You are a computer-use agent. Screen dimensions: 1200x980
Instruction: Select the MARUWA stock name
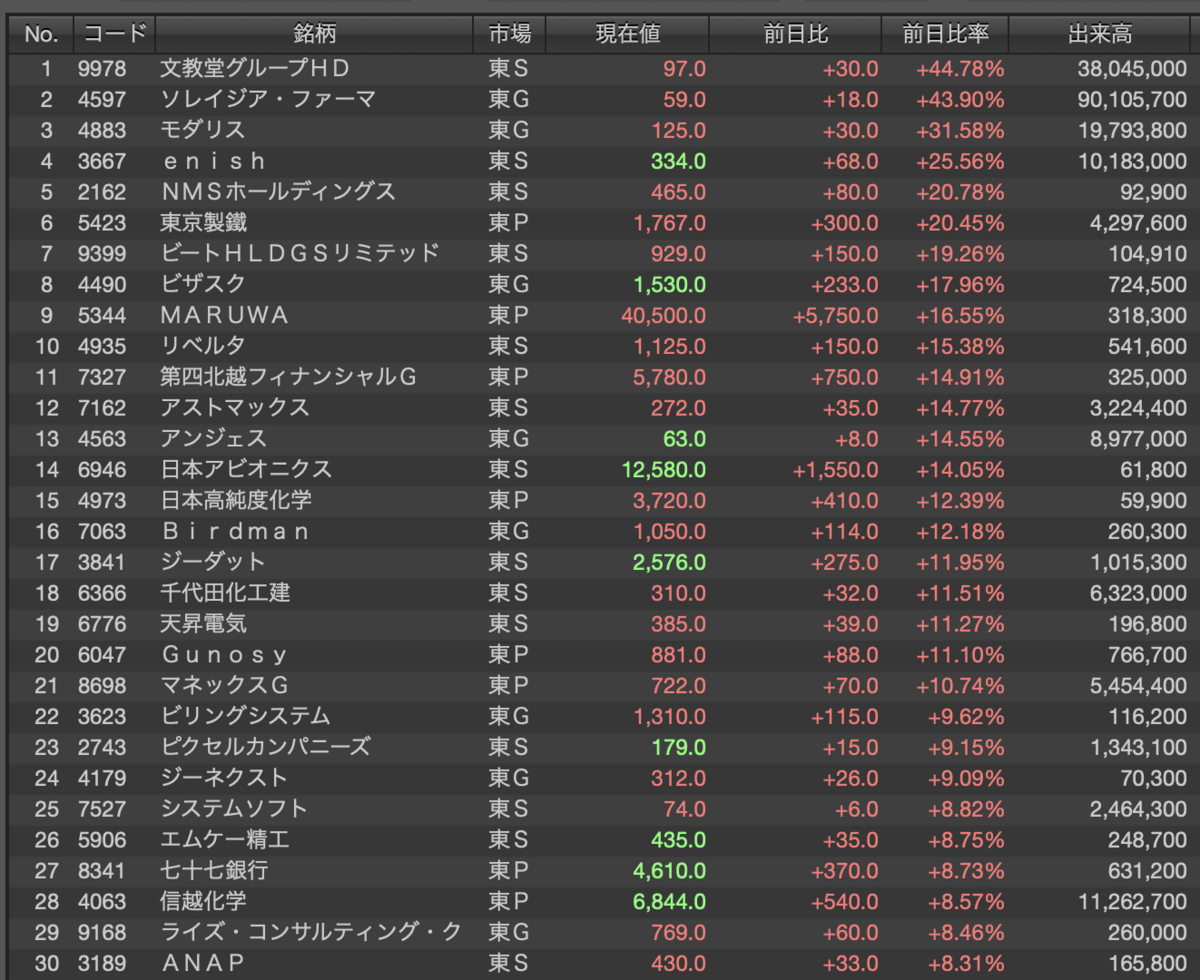224,315
